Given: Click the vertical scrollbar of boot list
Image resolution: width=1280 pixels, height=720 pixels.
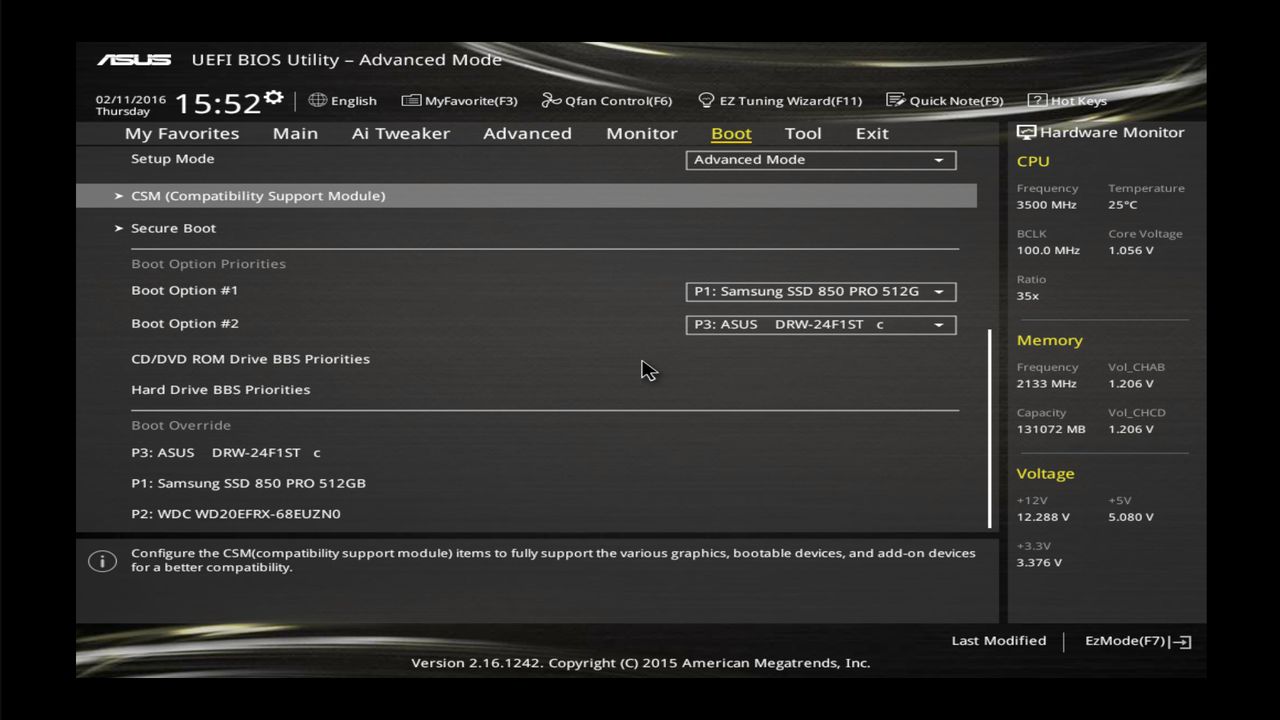Looking at the screenshot, I should tap(990, 428).
